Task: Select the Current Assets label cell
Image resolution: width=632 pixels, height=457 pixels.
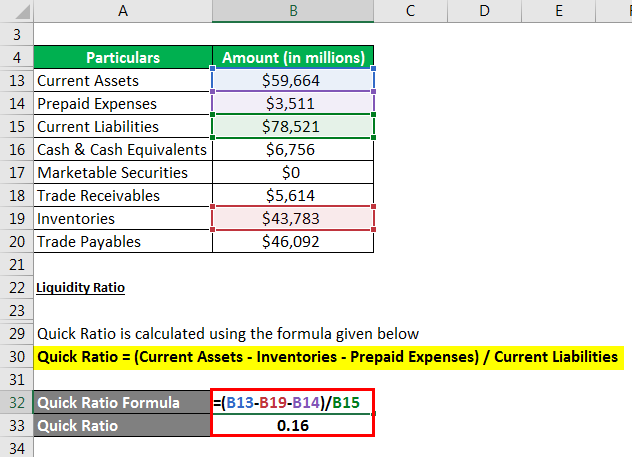Action: pyautogui.click(x=123, y=80)
